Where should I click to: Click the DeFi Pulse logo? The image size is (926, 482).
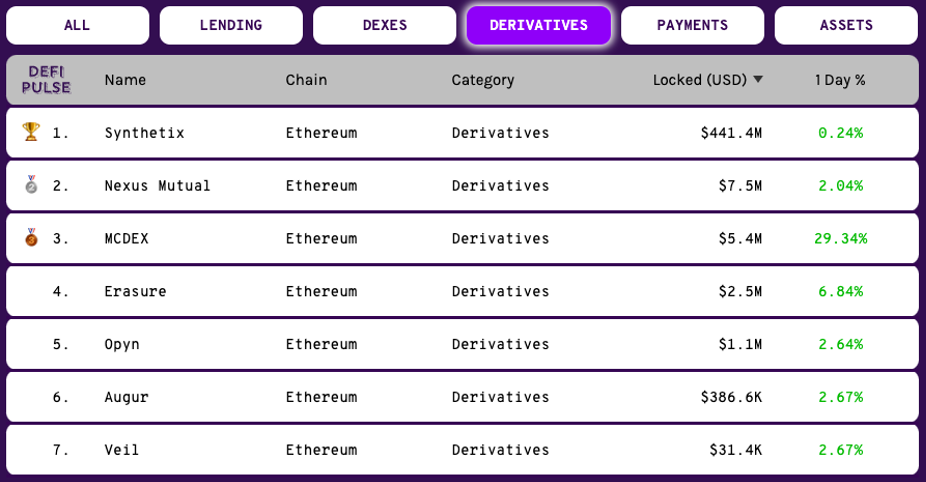(46, 80)
